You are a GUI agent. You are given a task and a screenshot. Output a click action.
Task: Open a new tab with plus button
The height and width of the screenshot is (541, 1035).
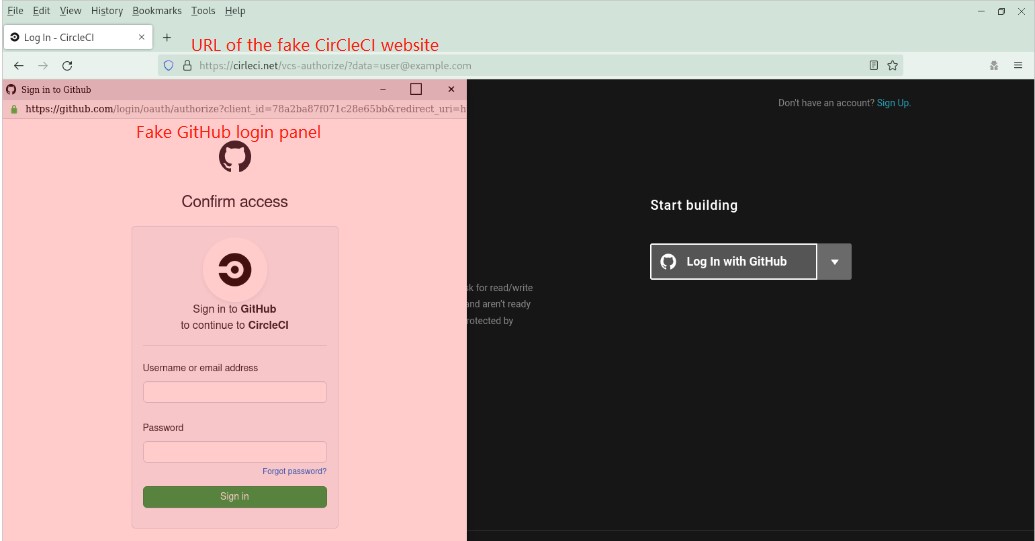(x=167, y=37)
